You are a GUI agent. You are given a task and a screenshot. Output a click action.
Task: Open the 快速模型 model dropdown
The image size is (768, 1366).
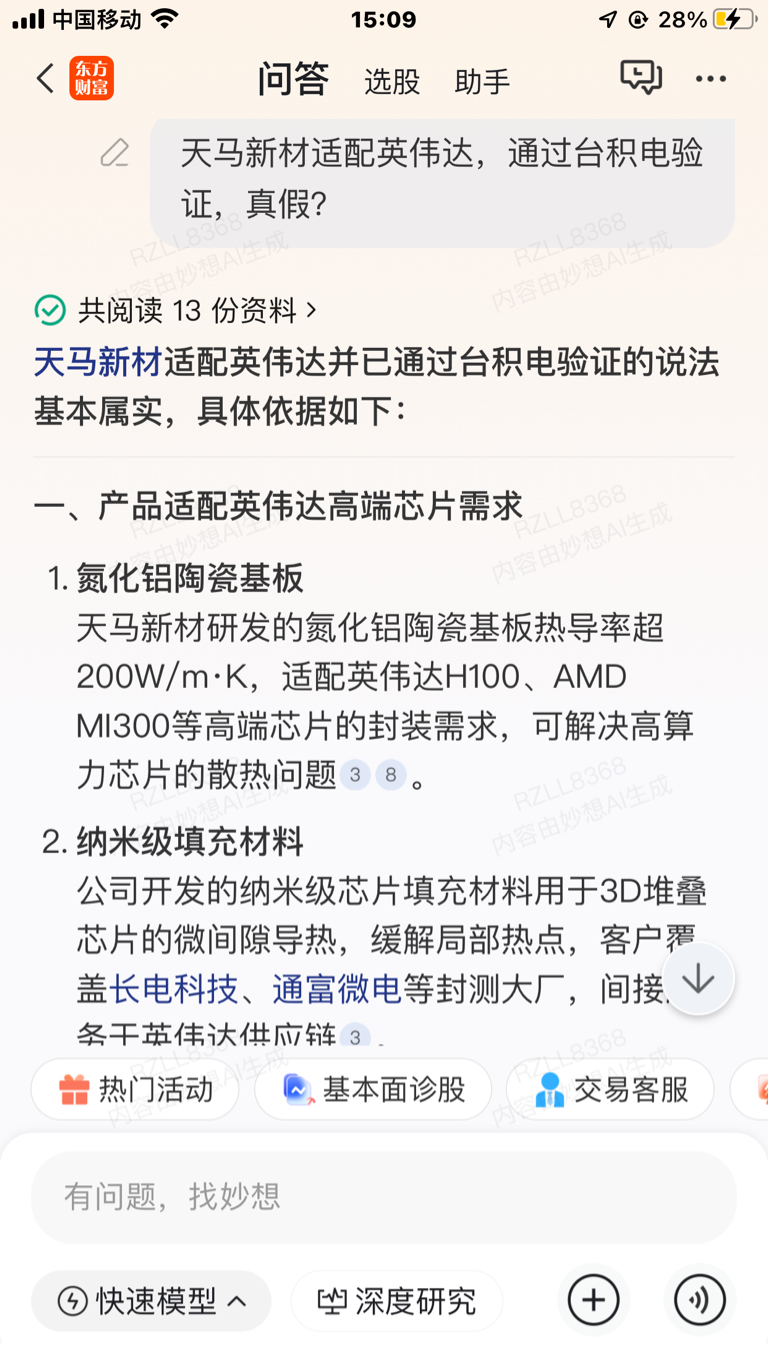tap(151, 1301)
